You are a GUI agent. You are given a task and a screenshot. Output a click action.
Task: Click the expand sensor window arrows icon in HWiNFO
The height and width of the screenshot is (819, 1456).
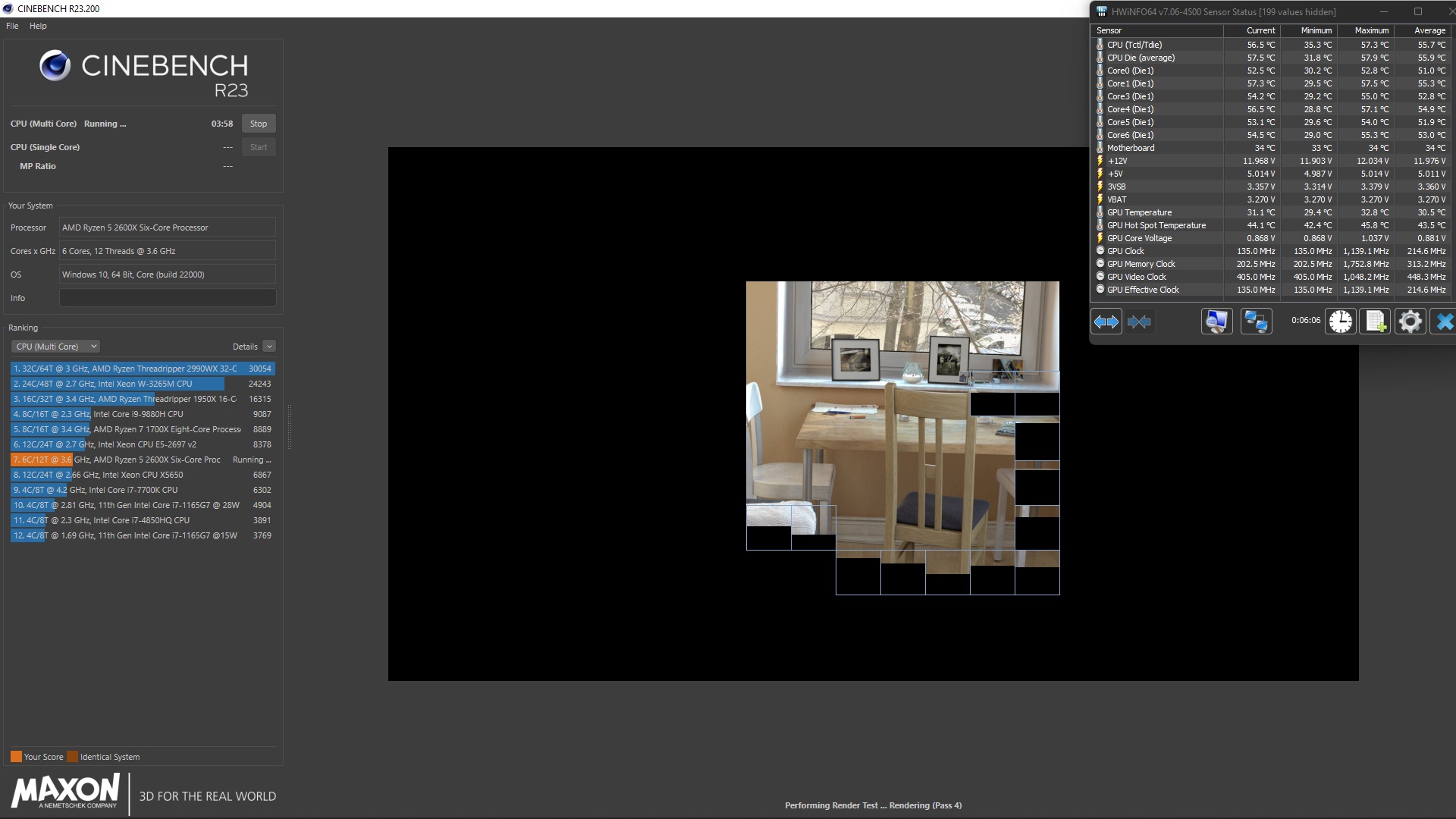click(x=1106, y=322)
